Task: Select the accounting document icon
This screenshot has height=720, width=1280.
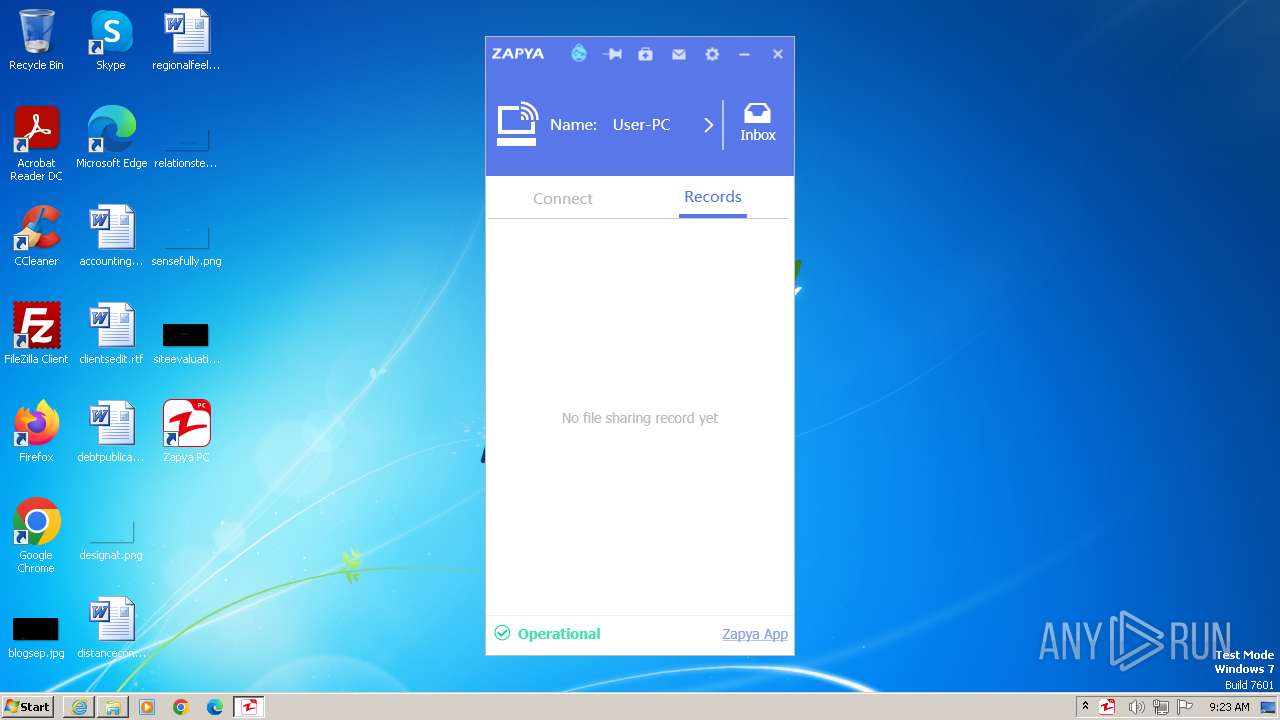Action: pos(111,236)
